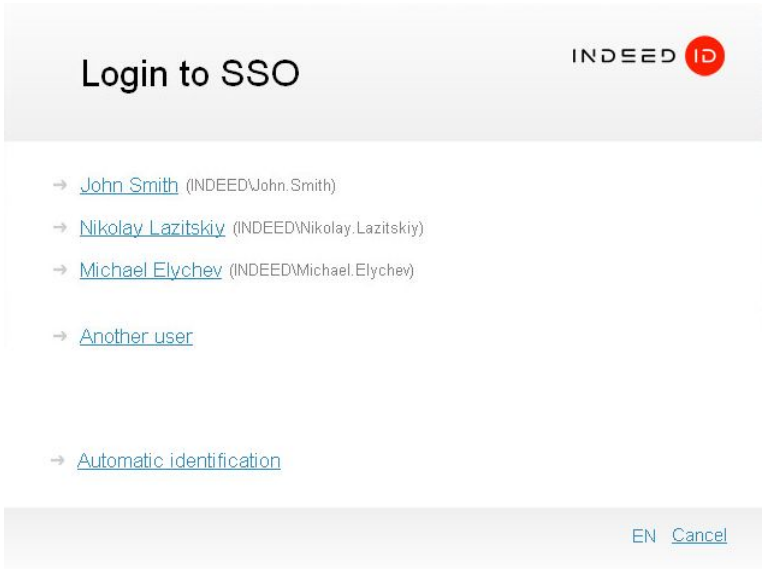Image resolution: width=766 pixels, height=570 pixels.
Task: Click the INDEED\Nikolay.Lazitskiy domain account text
Action: (328, 229)
